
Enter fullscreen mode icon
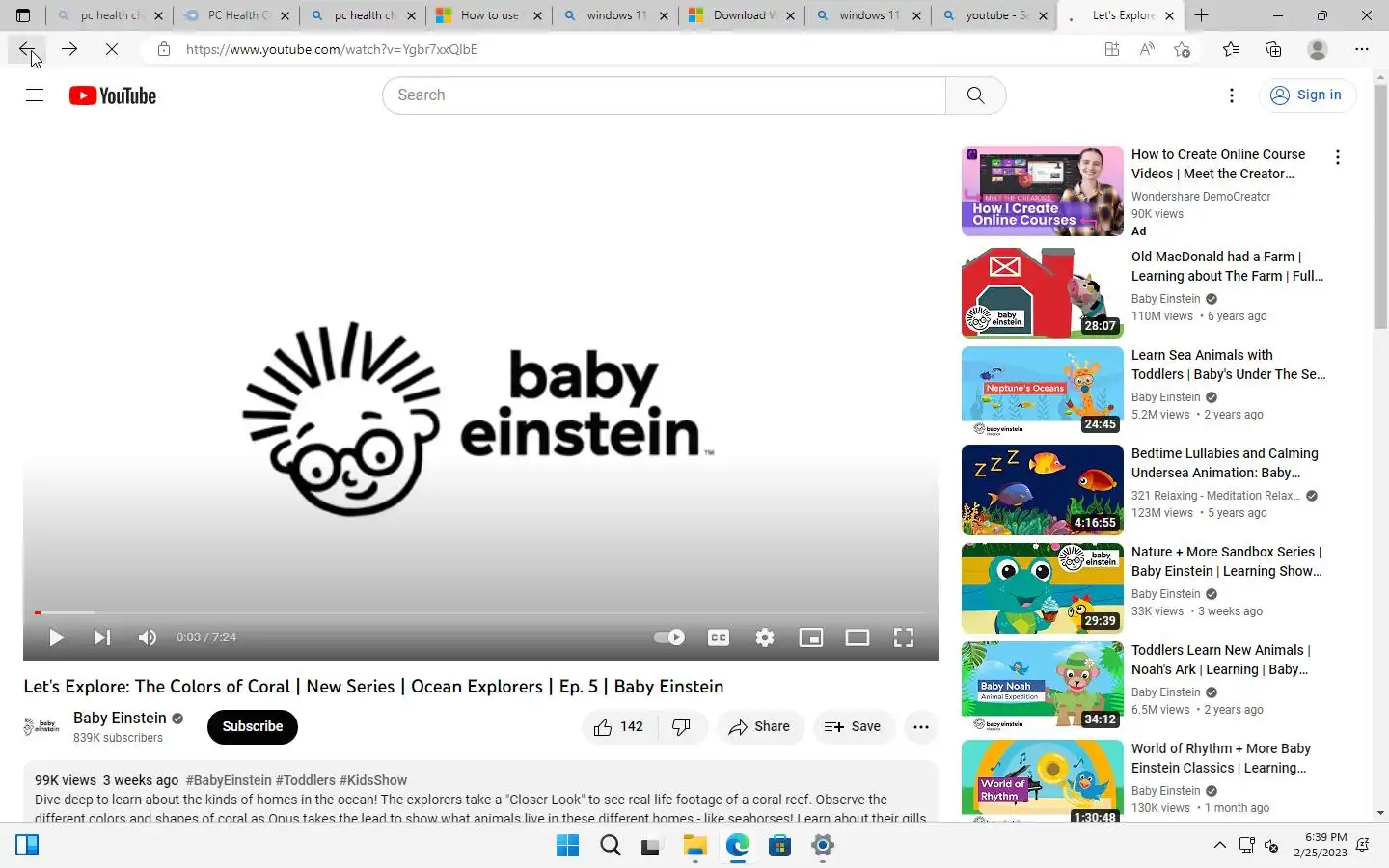point(904,637)
